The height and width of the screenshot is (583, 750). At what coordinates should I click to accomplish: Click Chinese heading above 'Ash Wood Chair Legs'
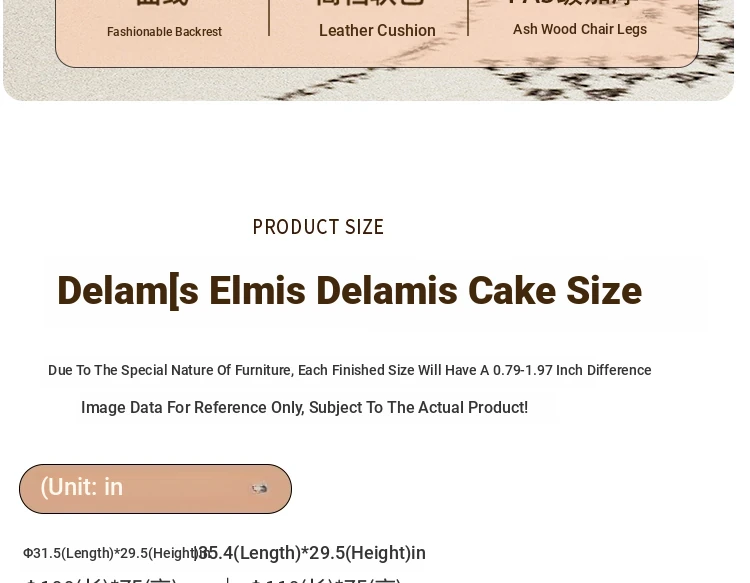[575, 3]
